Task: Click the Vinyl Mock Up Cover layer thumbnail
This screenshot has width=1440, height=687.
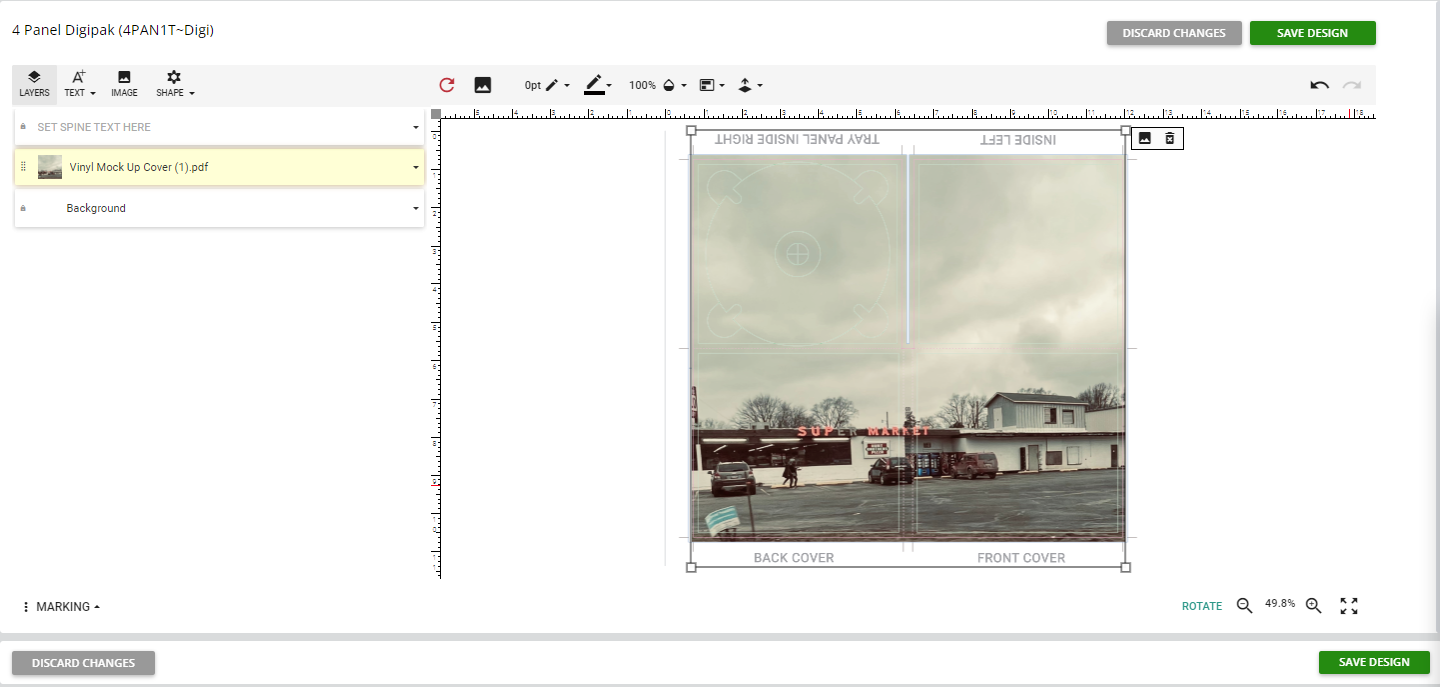Action: coord(50,167)
